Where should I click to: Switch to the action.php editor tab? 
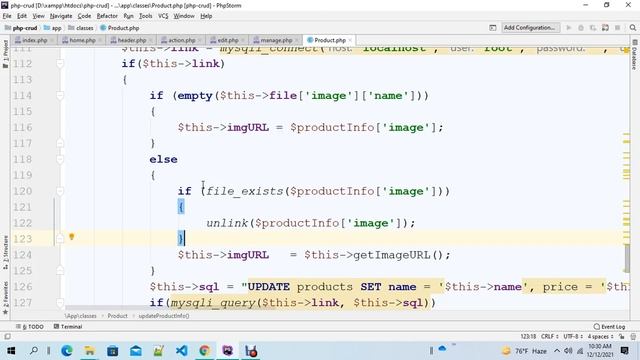tap(182, 40)
